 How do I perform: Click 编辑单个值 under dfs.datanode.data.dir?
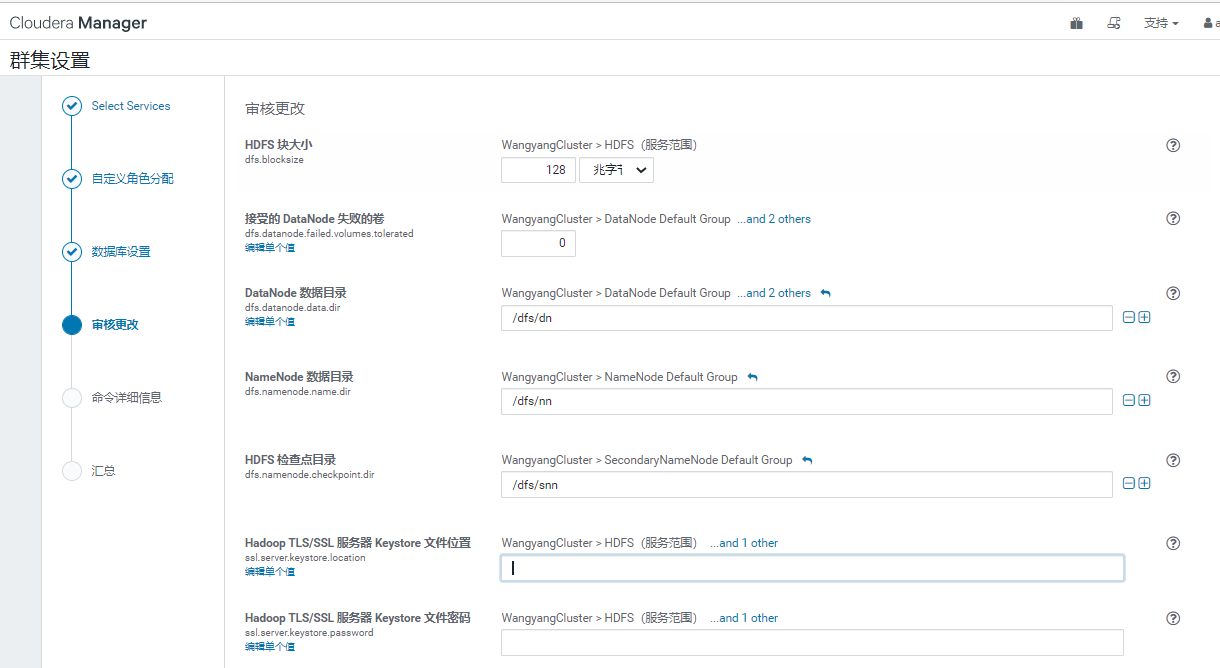click(x=270, y=322)
